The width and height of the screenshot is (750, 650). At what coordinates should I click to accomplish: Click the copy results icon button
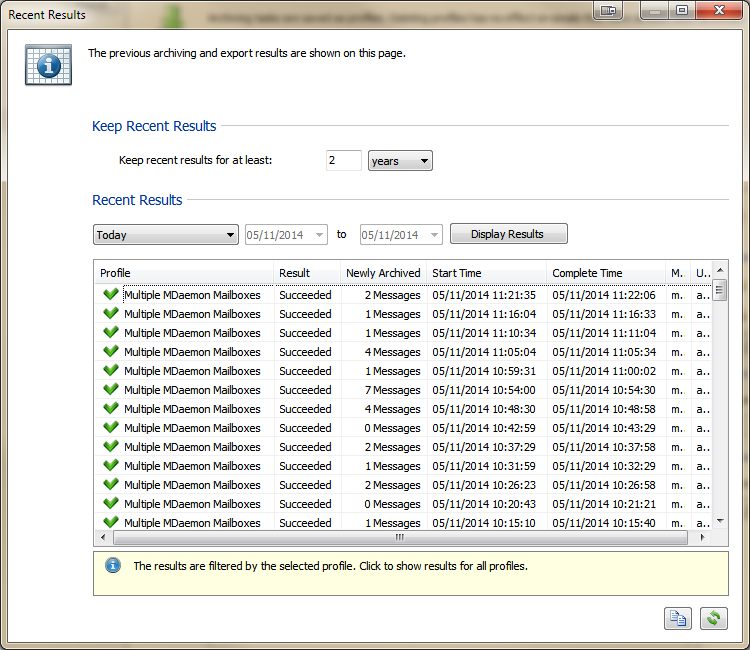pyautogui.click(x=678, y=618)
